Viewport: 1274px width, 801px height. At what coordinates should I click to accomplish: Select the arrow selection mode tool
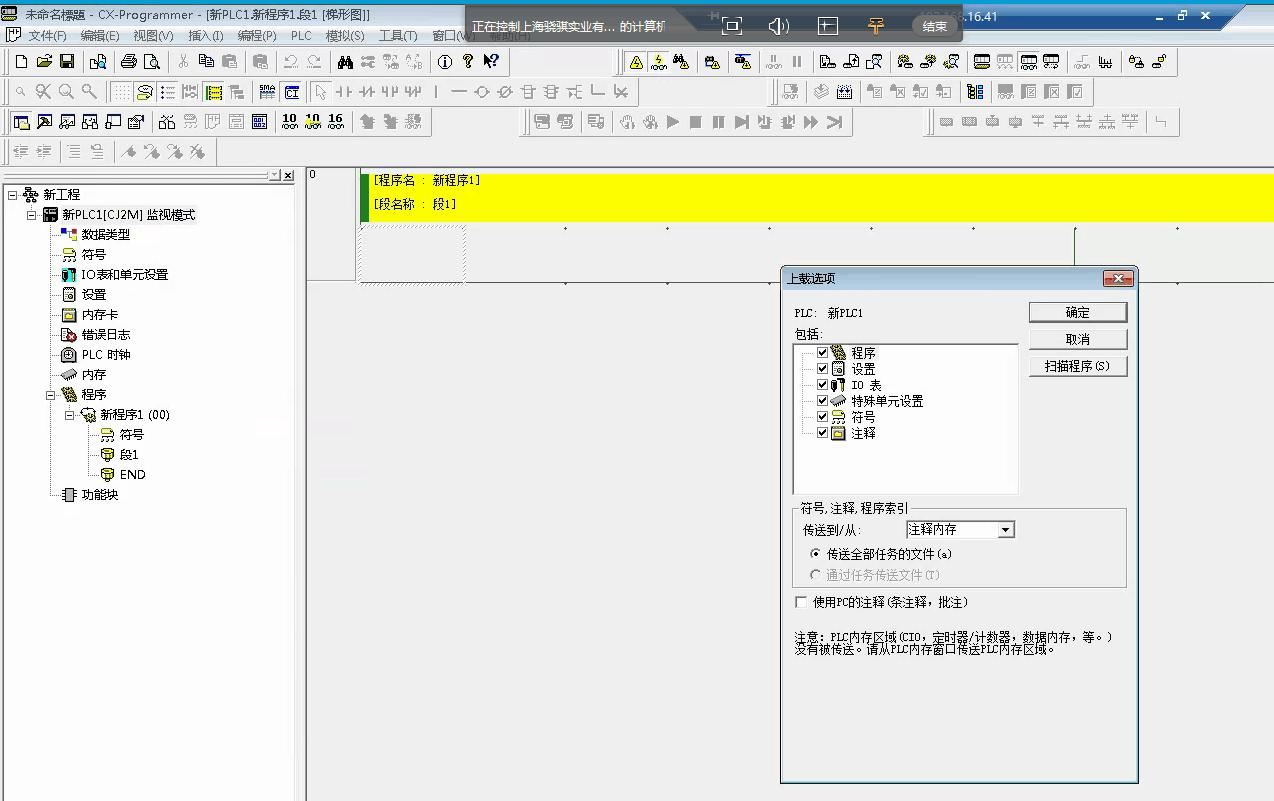pos(320,92)
